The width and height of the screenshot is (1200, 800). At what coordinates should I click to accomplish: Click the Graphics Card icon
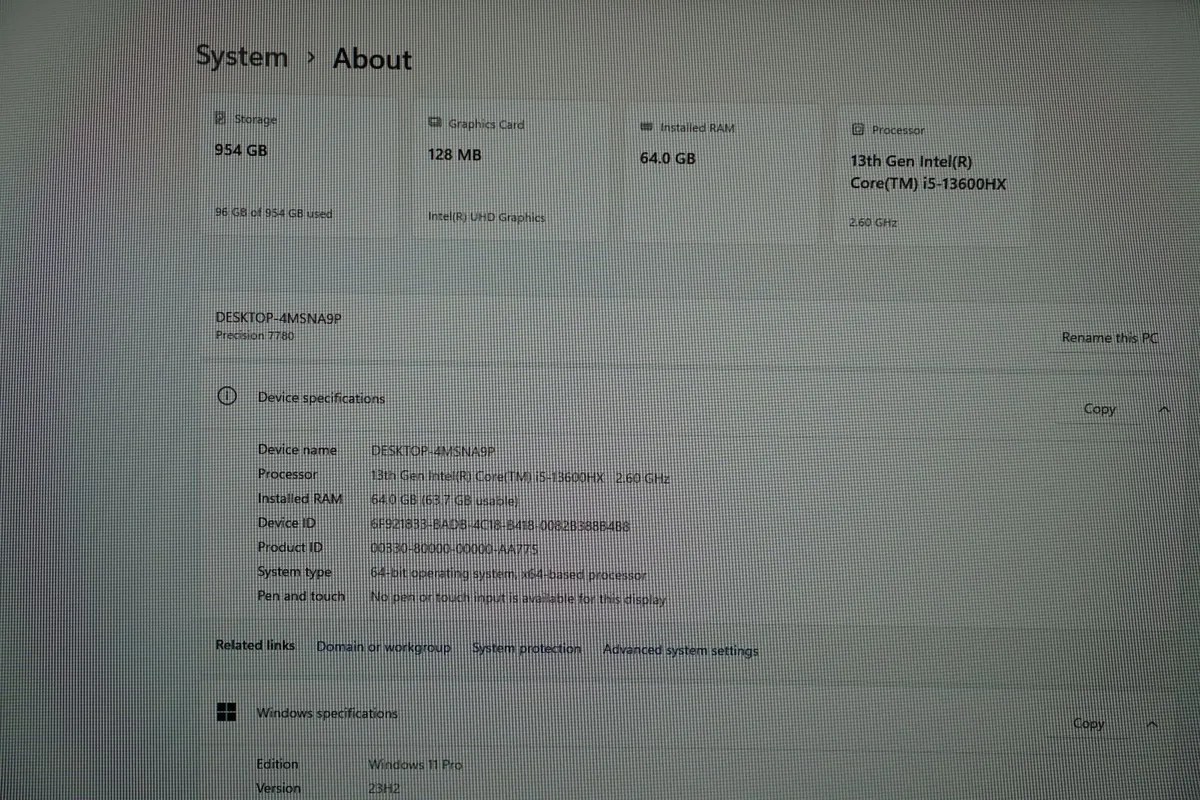tap(435, 122)
